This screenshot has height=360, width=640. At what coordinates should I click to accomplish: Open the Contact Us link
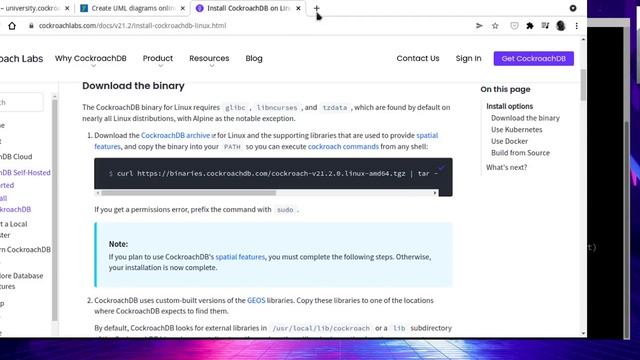click(418, 58)
